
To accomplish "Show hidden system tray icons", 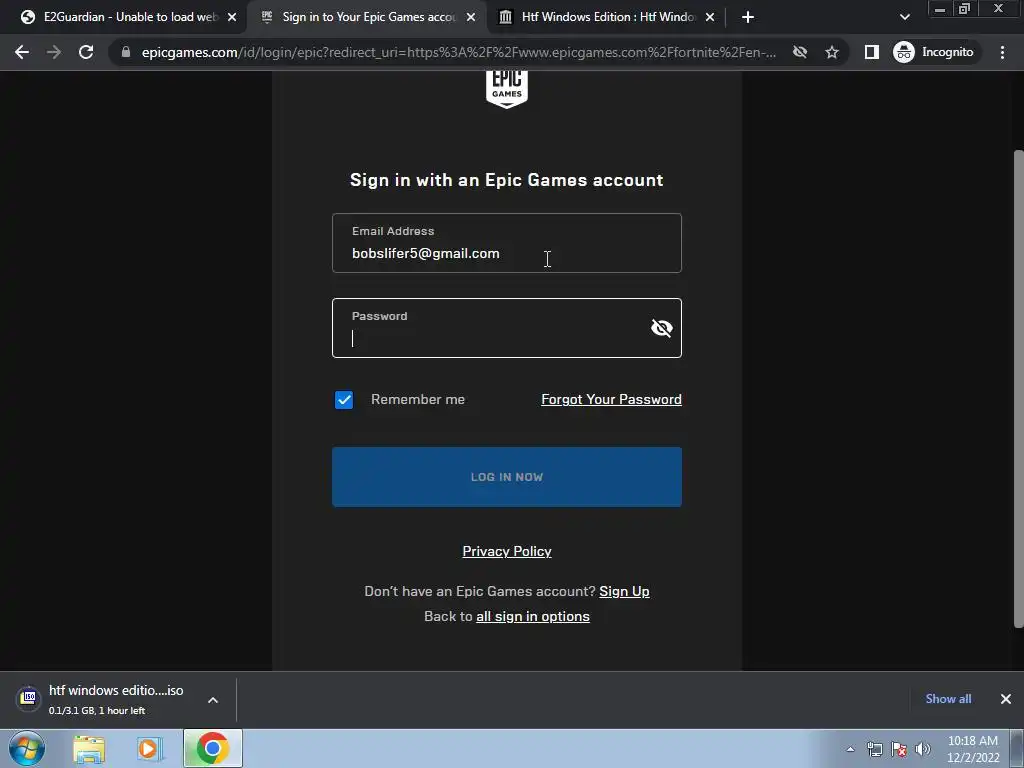I will pyautogui.click(x=850, y=749).
